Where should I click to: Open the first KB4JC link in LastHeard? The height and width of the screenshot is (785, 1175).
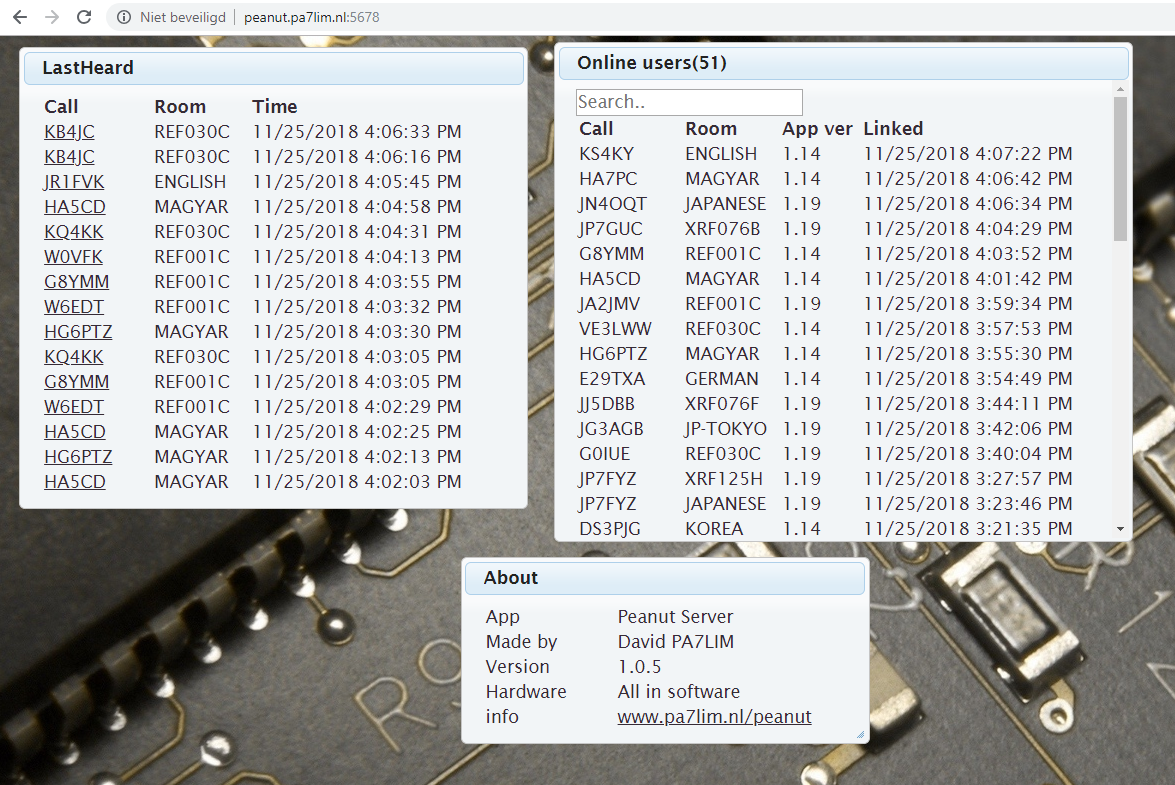point(69,132)
